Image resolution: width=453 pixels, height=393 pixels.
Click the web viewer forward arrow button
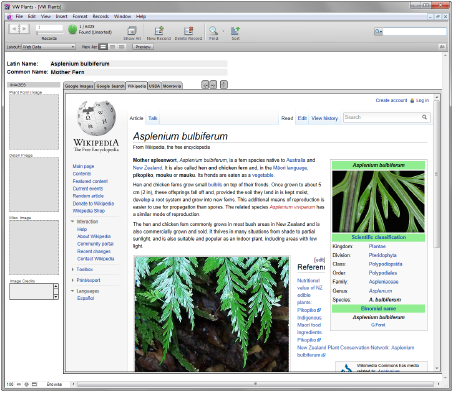(x=213, y=85)
